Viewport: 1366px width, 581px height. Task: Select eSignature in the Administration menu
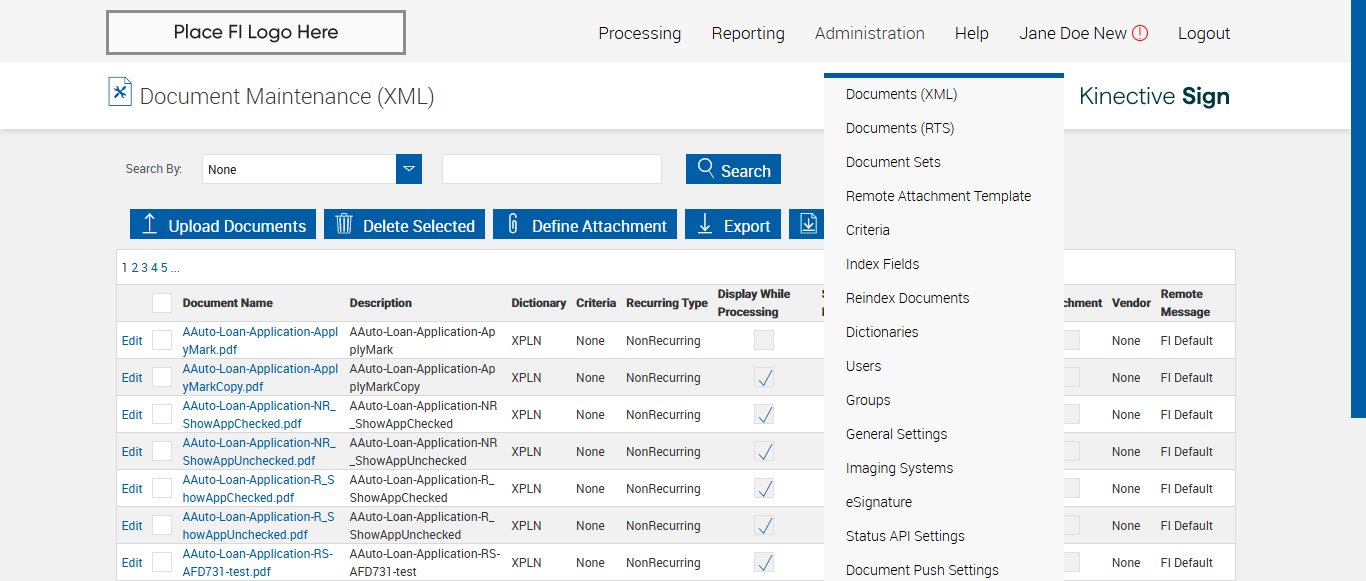(x=878, y=502)
